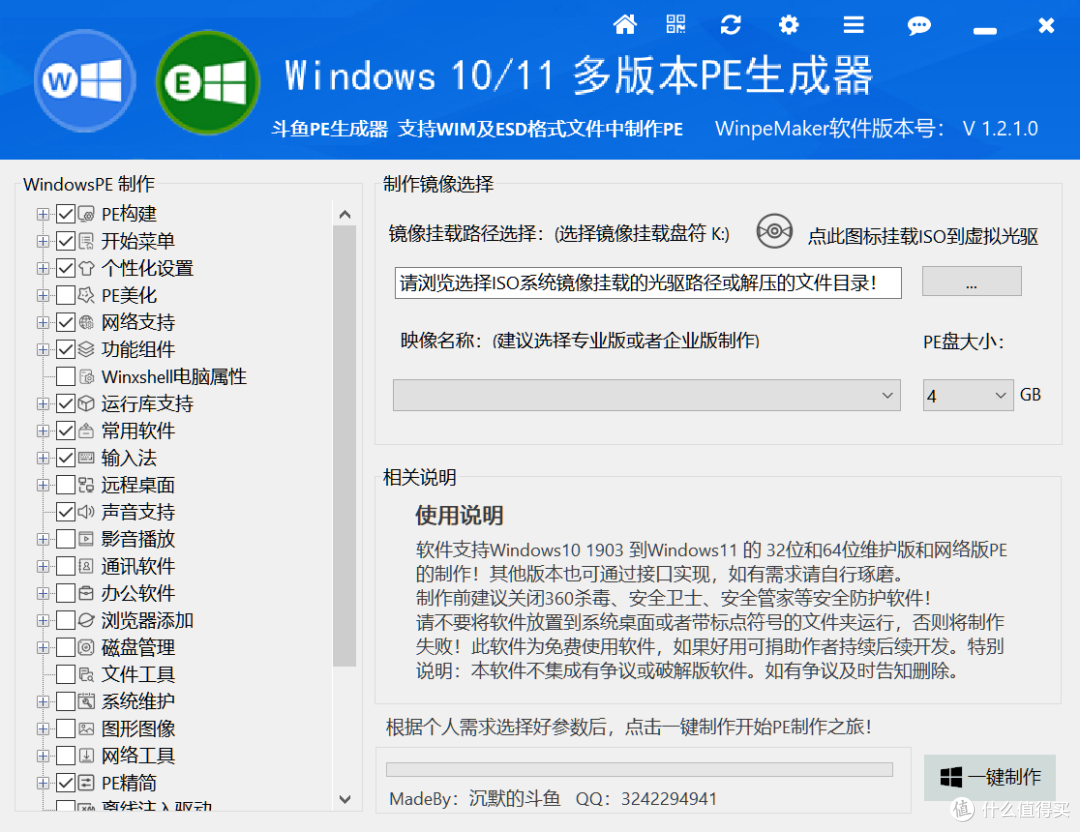Click the 网络支持 globe icon
The height and width of the screenshot is (832, 1080).
pyautogui.click(x=86, y=322)
